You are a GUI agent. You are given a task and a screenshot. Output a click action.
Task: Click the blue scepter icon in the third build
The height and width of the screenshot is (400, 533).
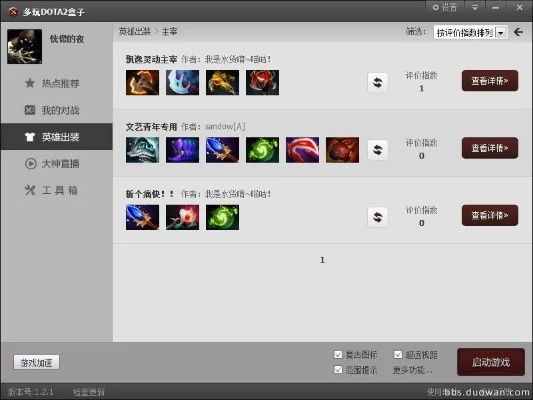pos(142,218)
